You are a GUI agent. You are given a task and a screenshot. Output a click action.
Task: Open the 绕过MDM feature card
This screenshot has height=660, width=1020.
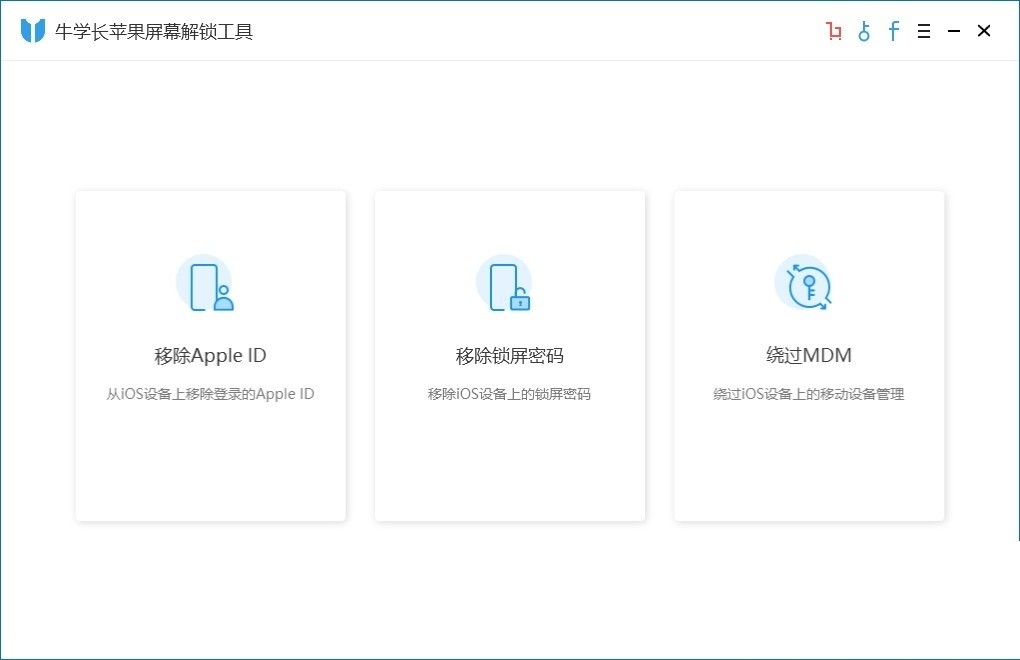click(x=808, y=355)
